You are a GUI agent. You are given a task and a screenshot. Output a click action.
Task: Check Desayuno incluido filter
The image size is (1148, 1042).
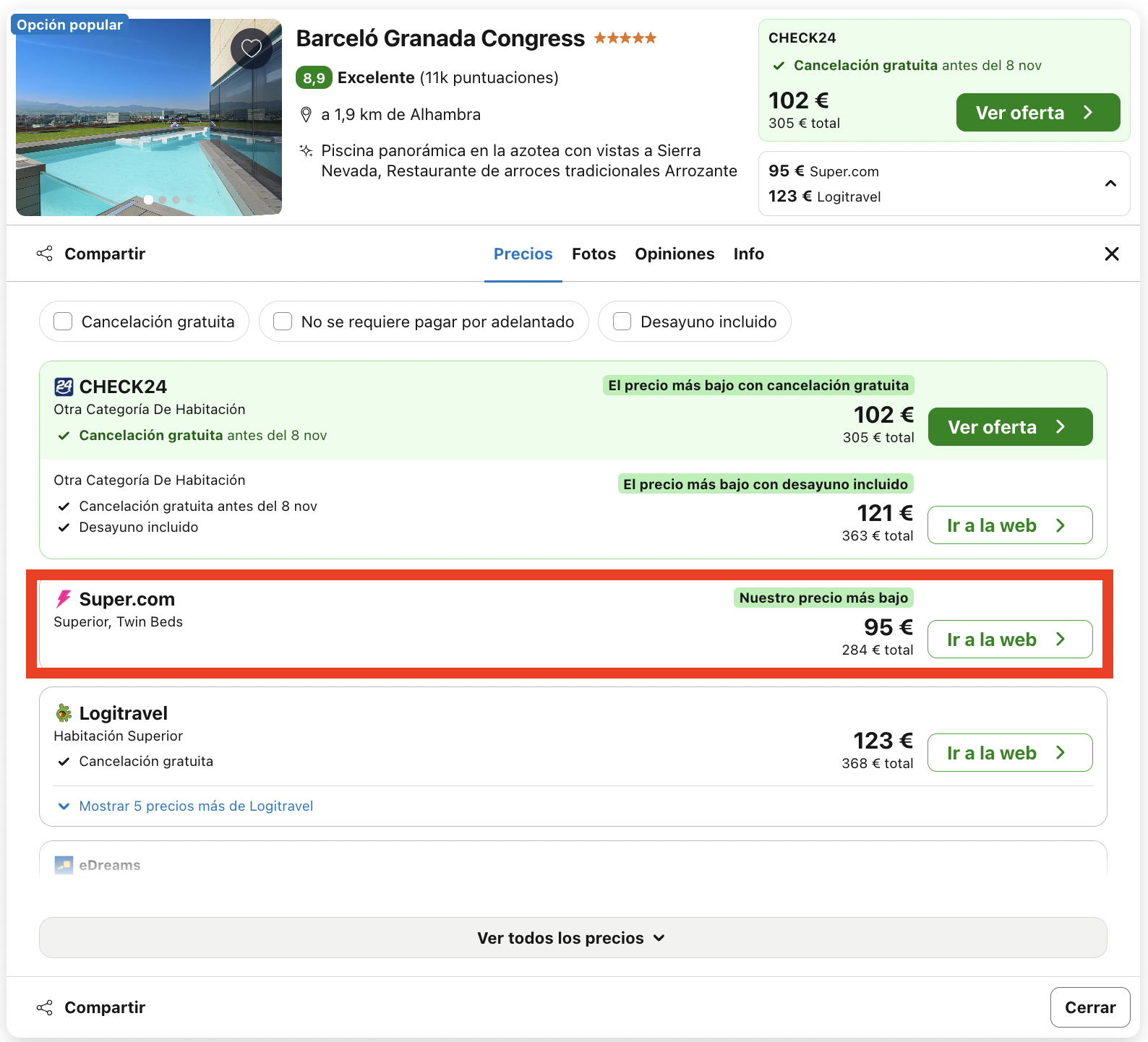(x=622, y=322)
